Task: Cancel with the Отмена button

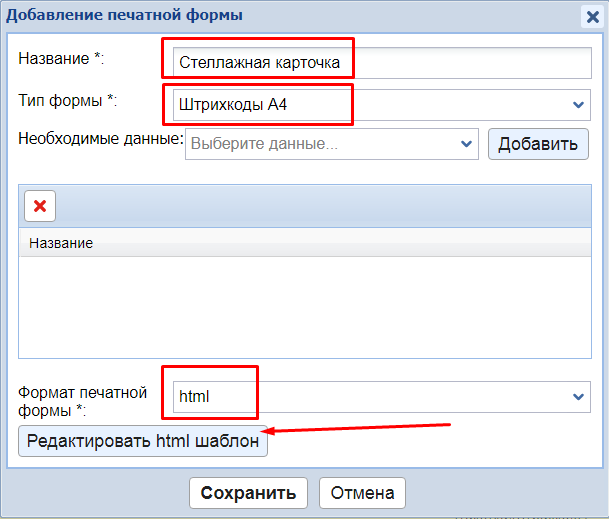Action: 363,492
